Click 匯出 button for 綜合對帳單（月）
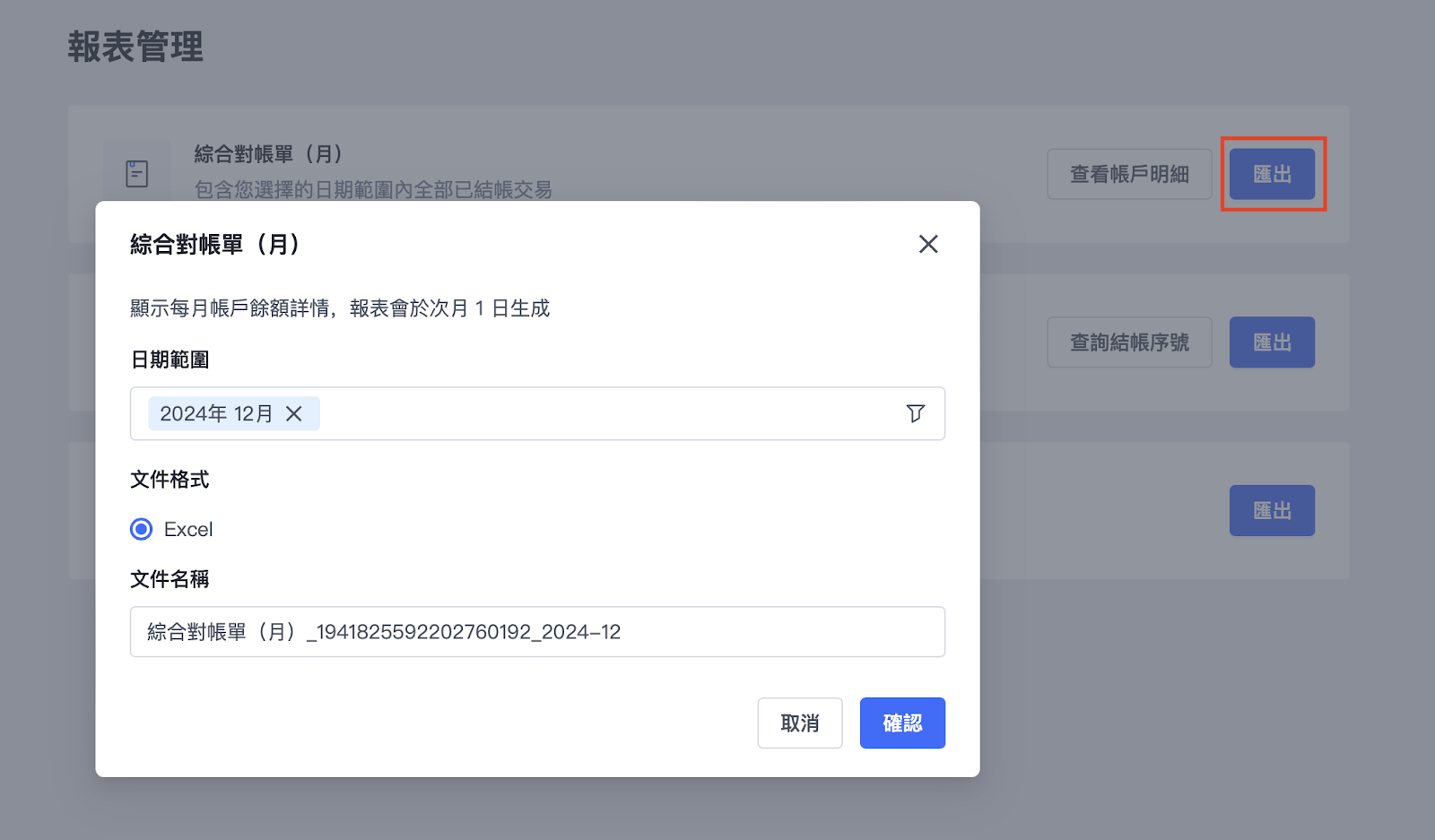The height and width of the screenshot is (840, 1435). coord(1272,174)
